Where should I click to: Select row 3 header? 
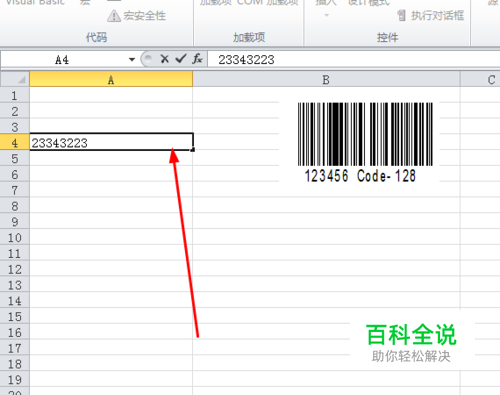click(15, 127)
